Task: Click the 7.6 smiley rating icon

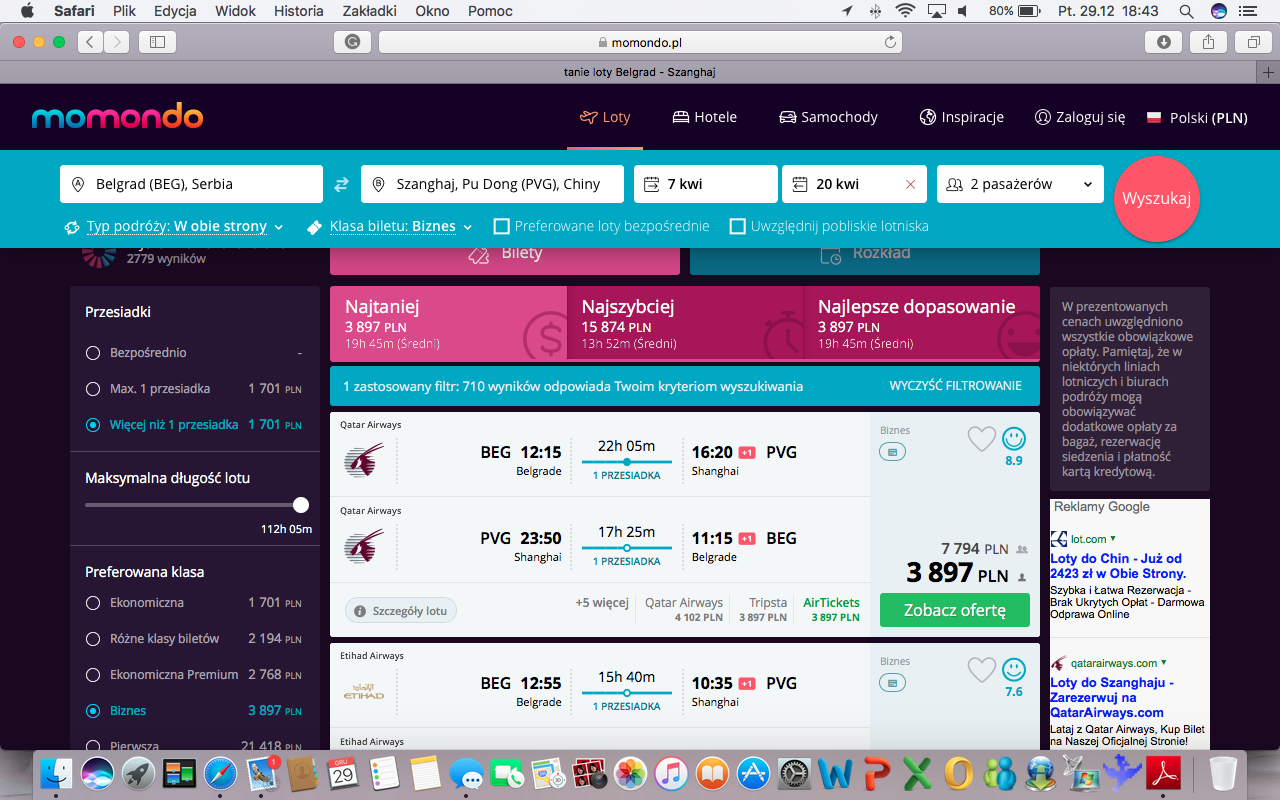Action: coord(1014,669)
